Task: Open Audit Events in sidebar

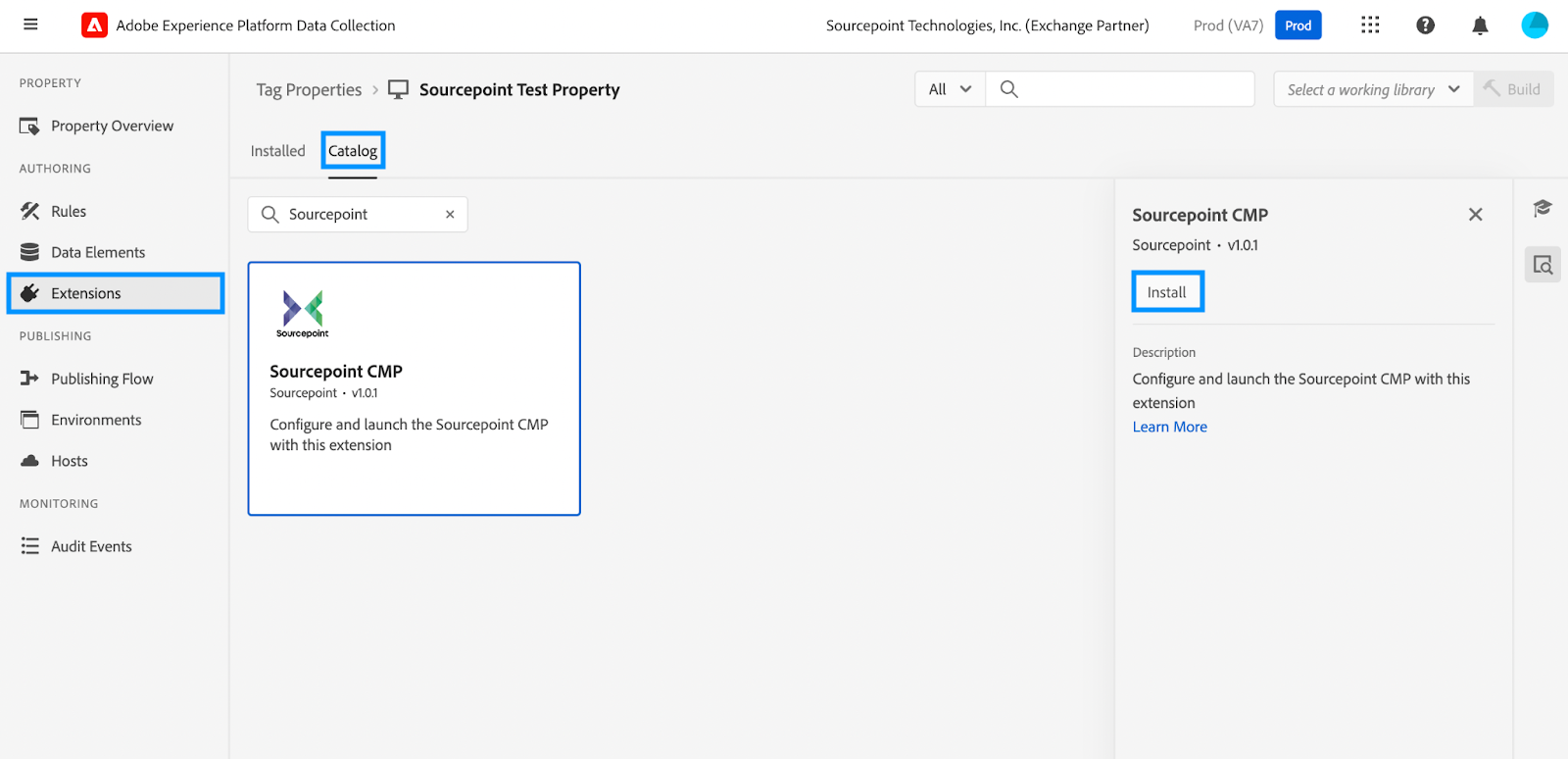Action: (x=91, y=546)
